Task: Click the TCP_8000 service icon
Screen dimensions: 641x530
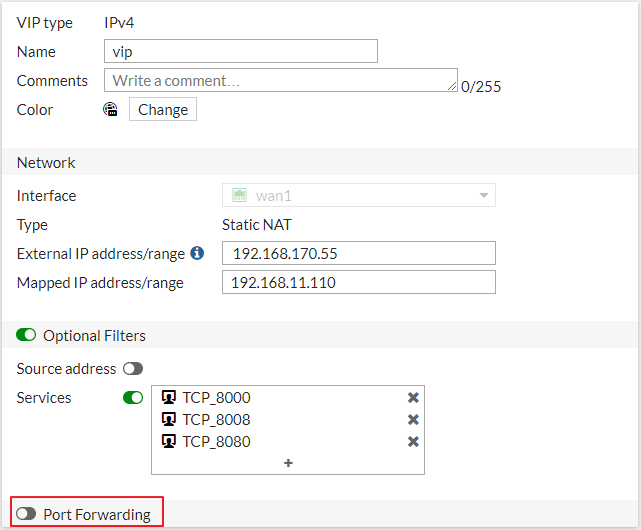Action: pos(168,397)
